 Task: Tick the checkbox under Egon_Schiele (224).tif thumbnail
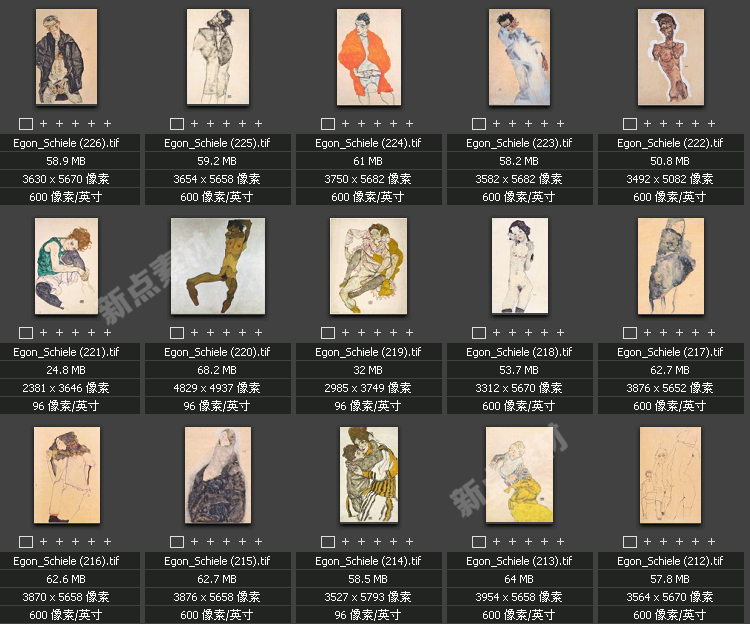tap(328, 124)
